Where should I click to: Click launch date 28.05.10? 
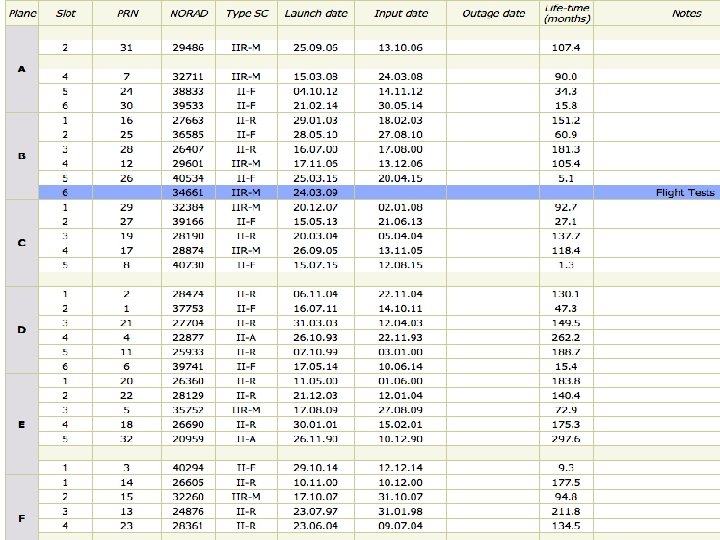[315, 135]
